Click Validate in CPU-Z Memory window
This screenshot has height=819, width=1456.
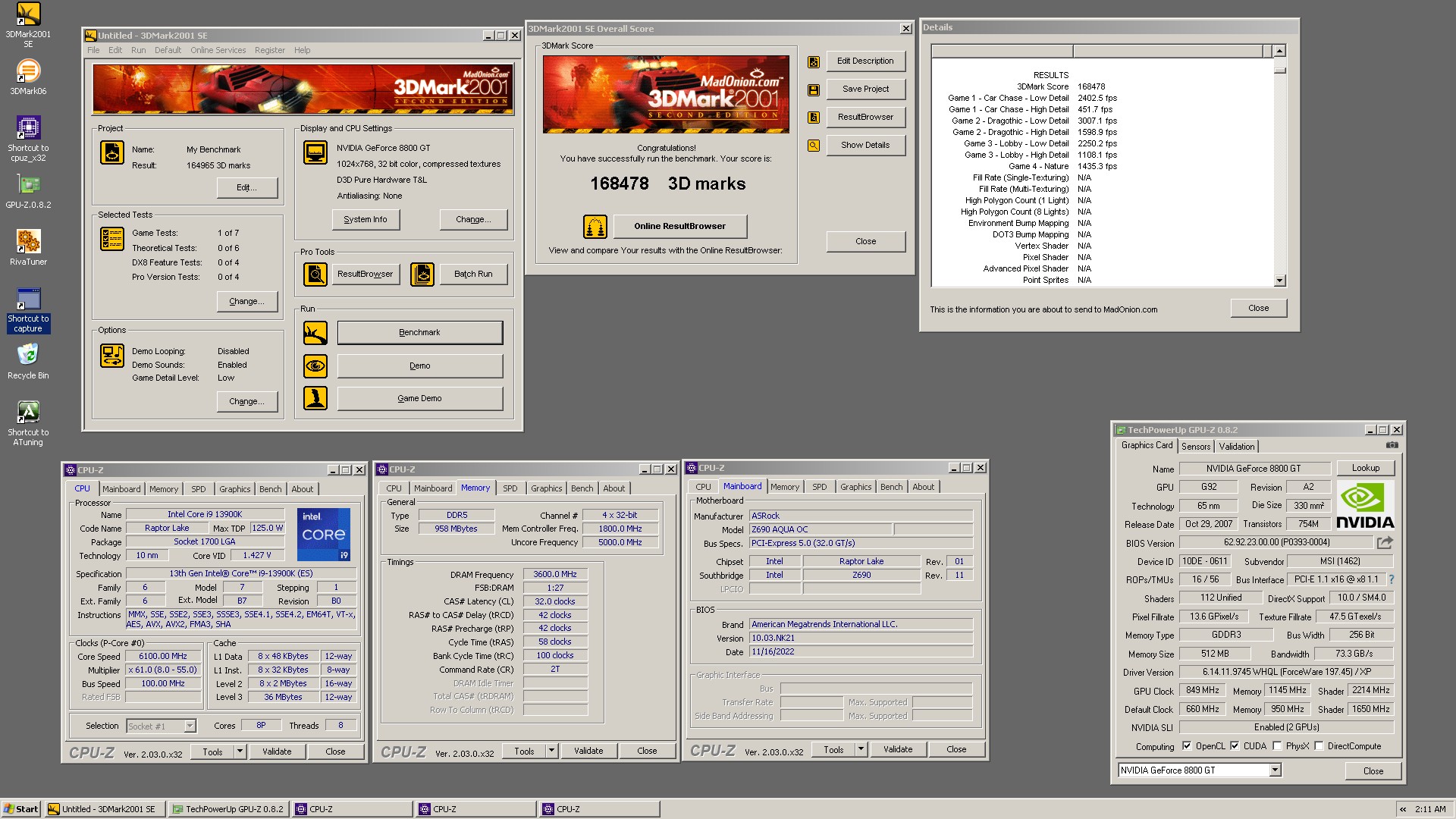click(x=588, y=751)
